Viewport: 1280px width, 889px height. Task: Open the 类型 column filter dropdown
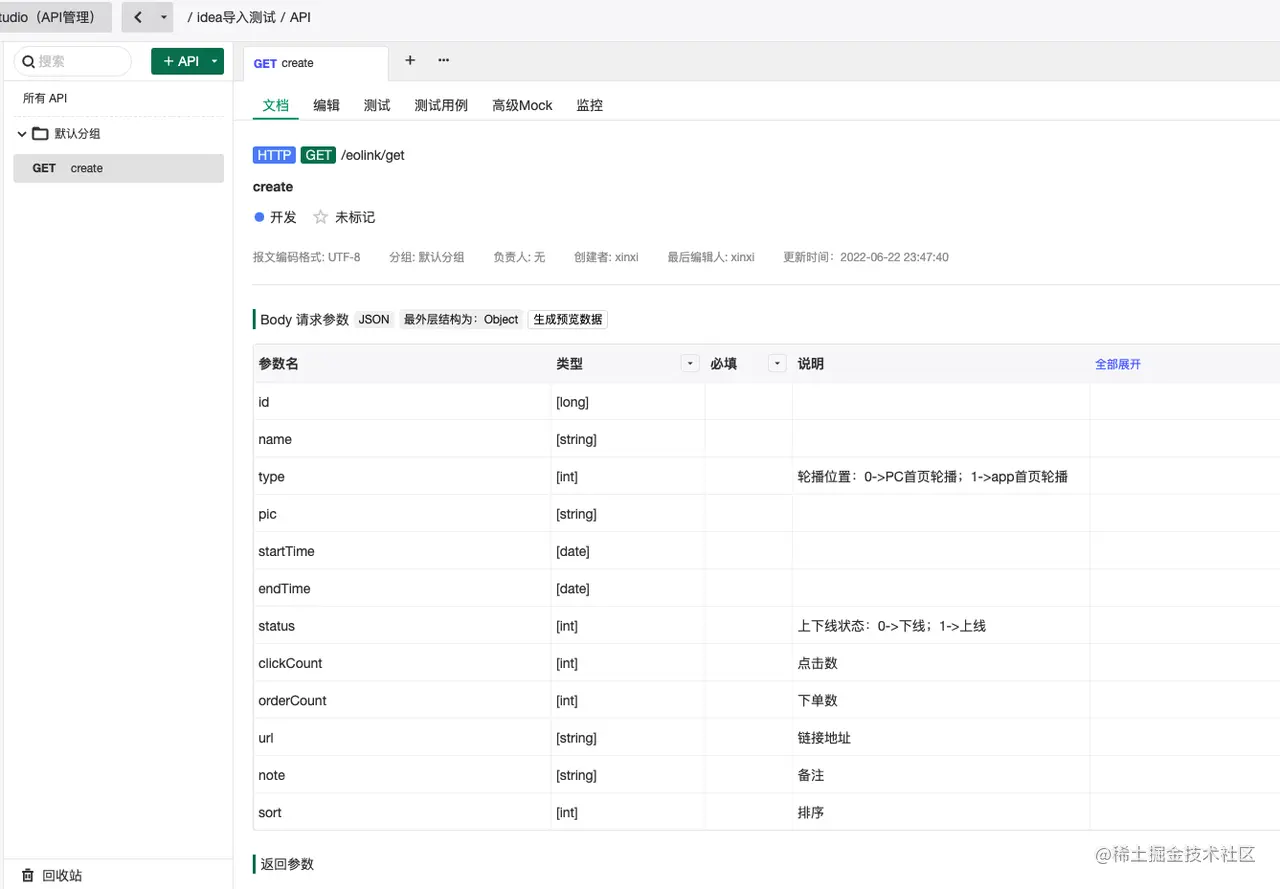pos(690,364)
